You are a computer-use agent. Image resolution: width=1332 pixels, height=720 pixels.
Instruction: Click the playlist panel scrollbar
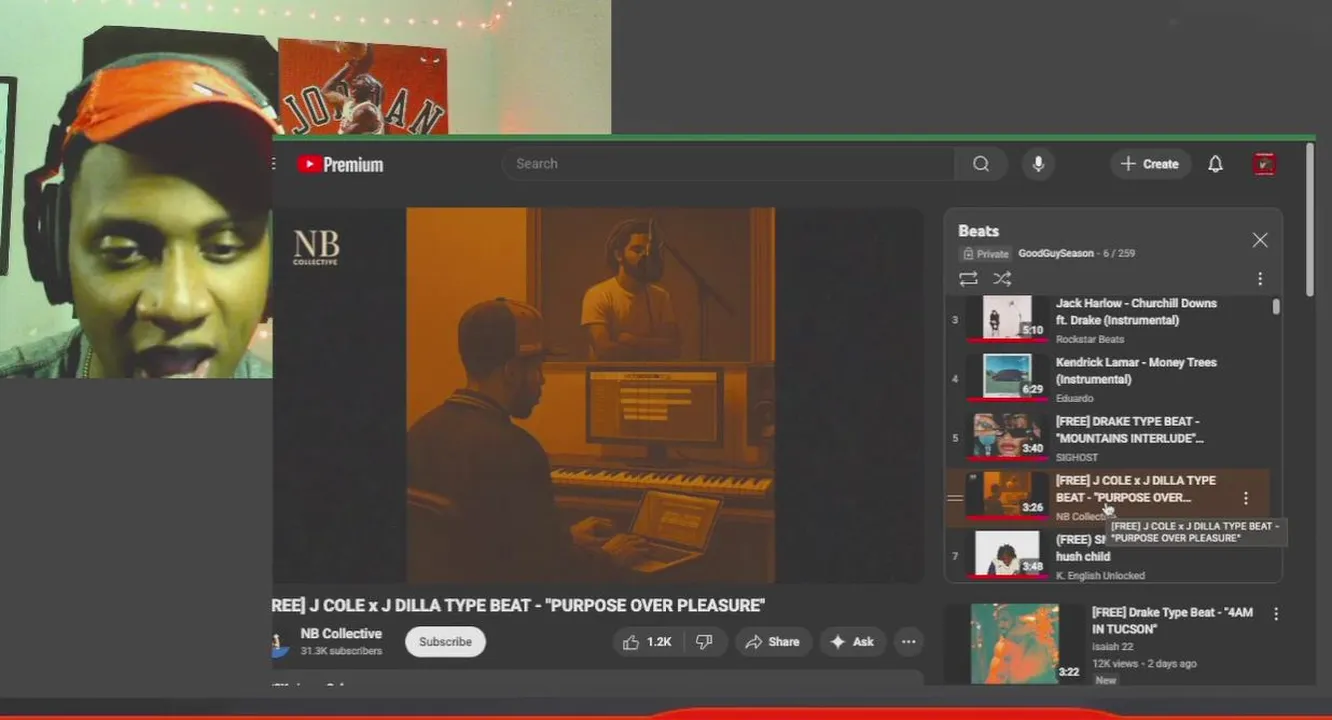(x=1276, y=306)
